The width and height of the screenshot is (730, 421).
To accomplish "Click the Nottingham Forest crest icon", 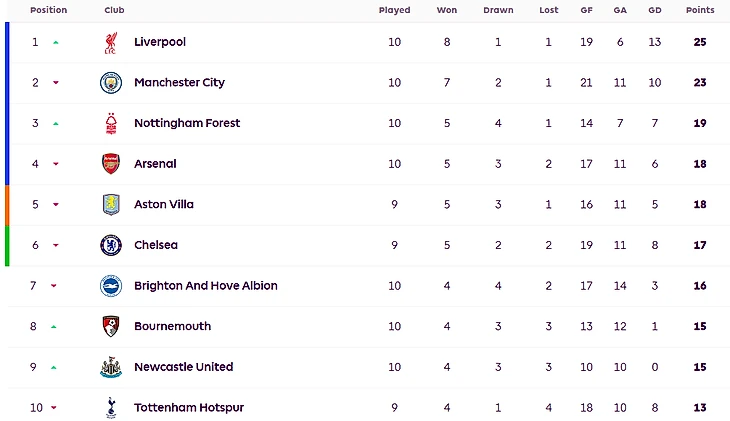I will tap(110, 124).
